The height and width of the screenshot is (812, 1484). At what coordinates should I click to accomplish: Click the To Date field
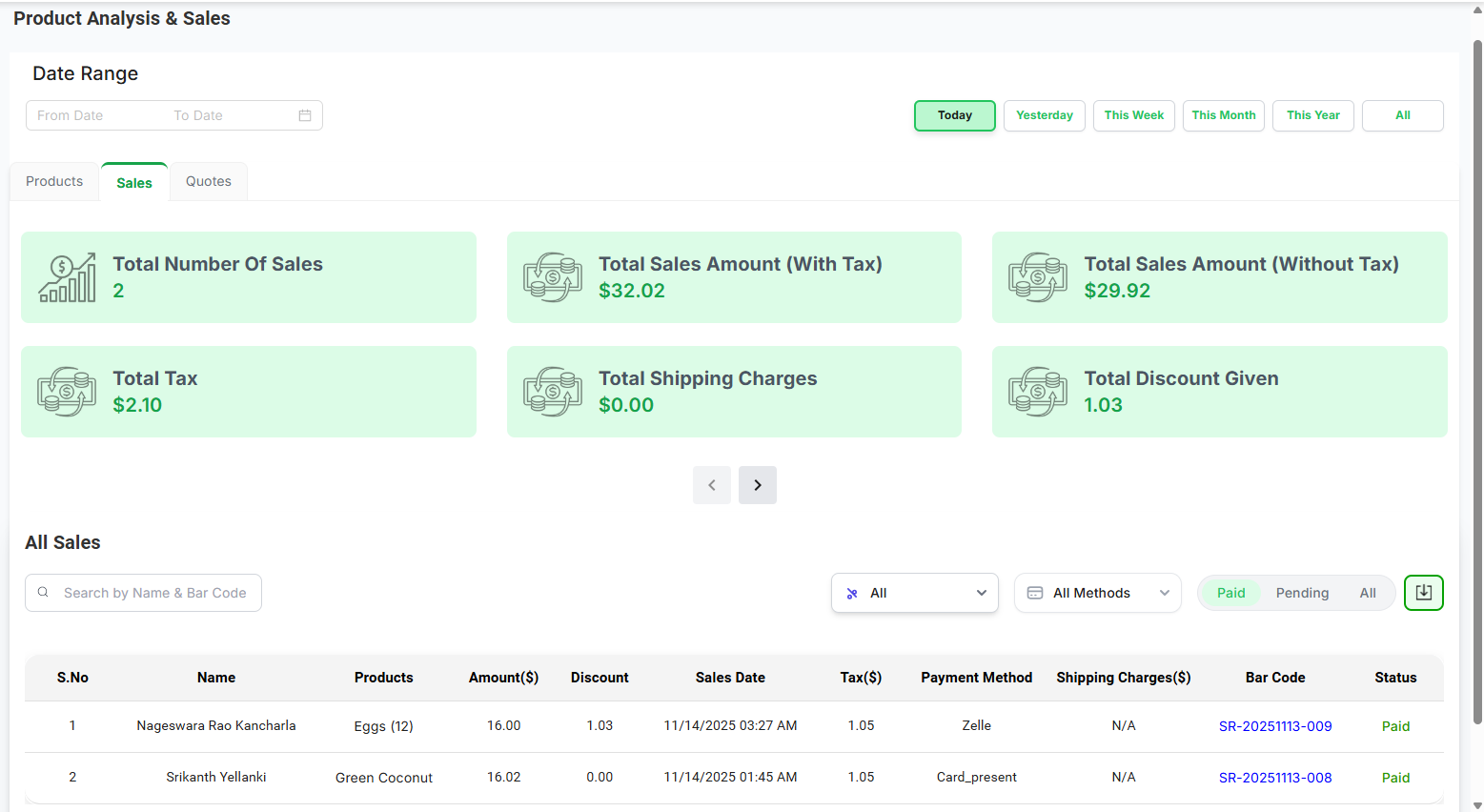(229, 115)
